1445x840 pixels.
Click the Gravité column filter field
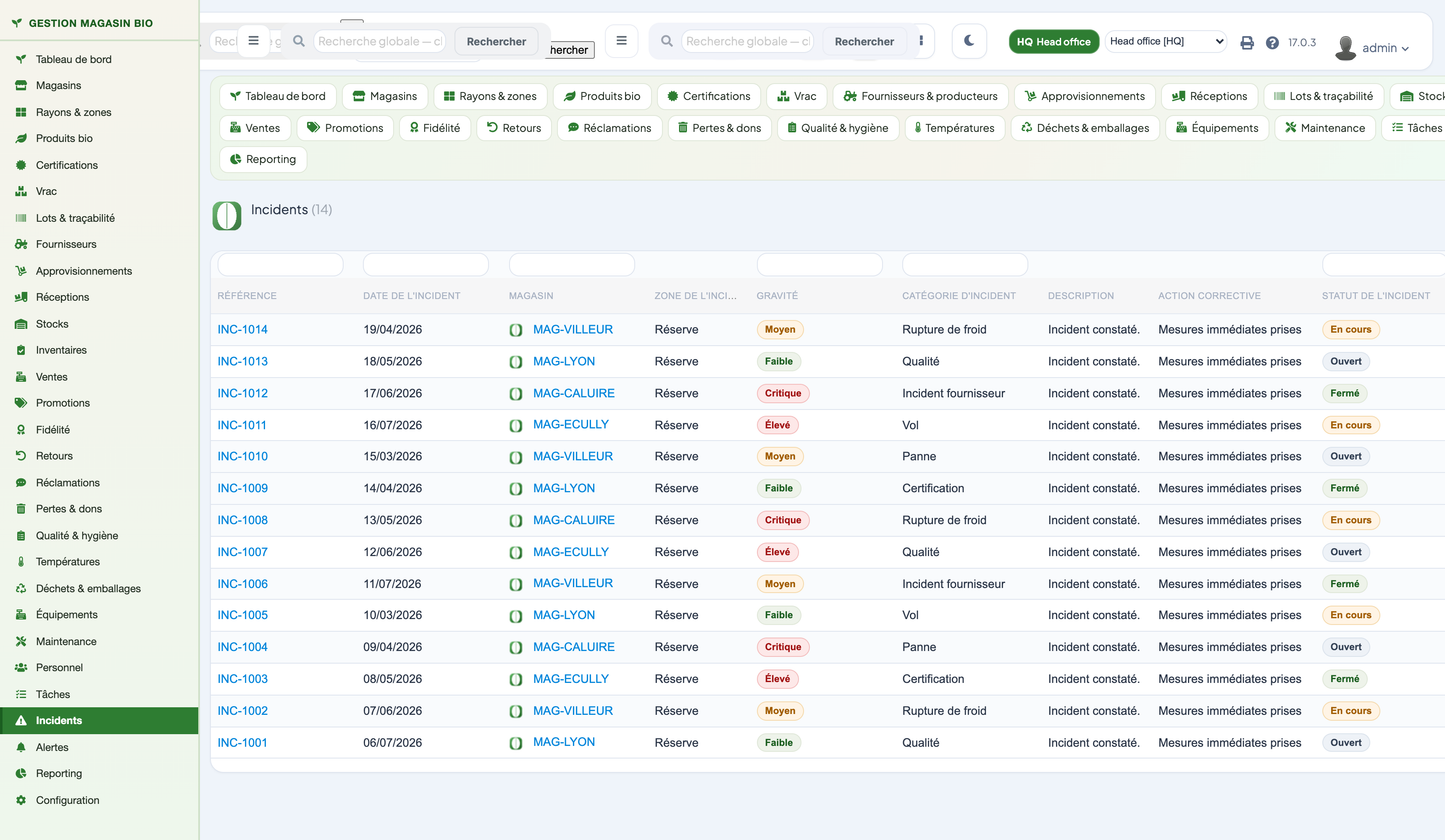click(820, 265)
